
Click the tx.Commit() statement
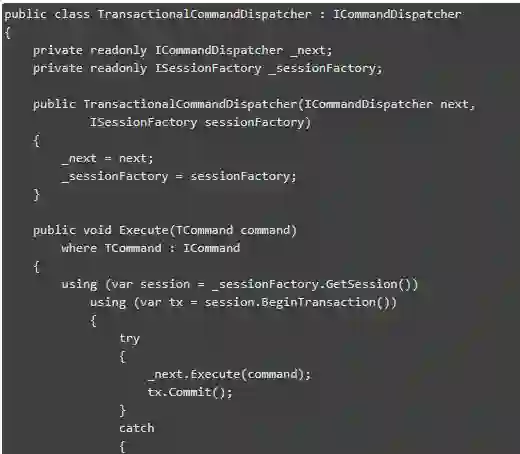click(190, 392)
